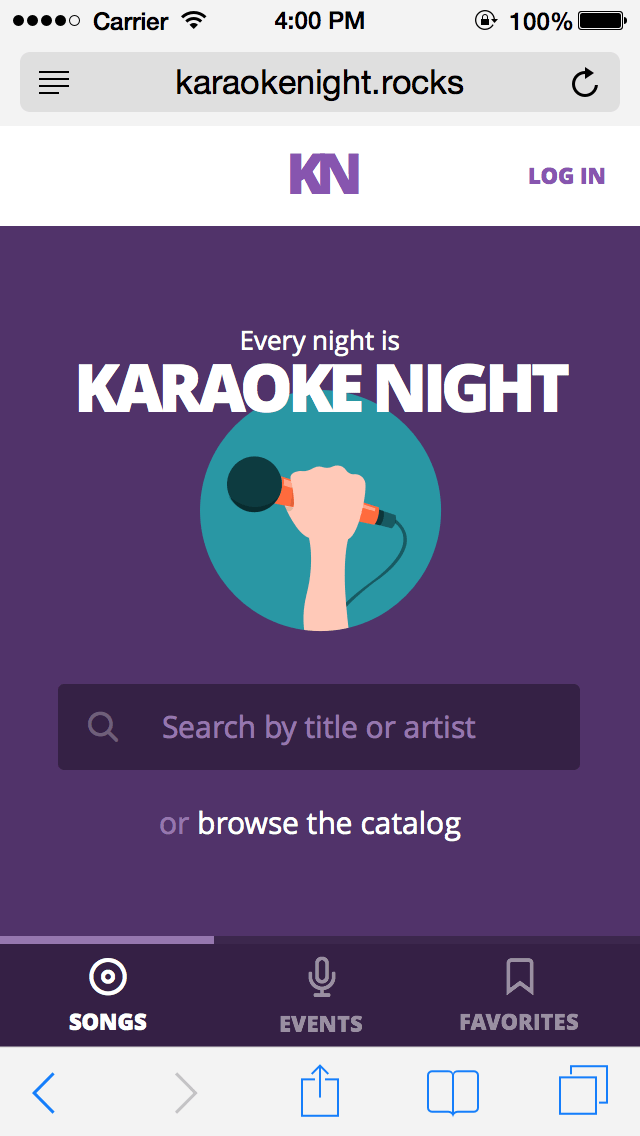Tap the karaokenight.rocks address bar

coord(319,82)
